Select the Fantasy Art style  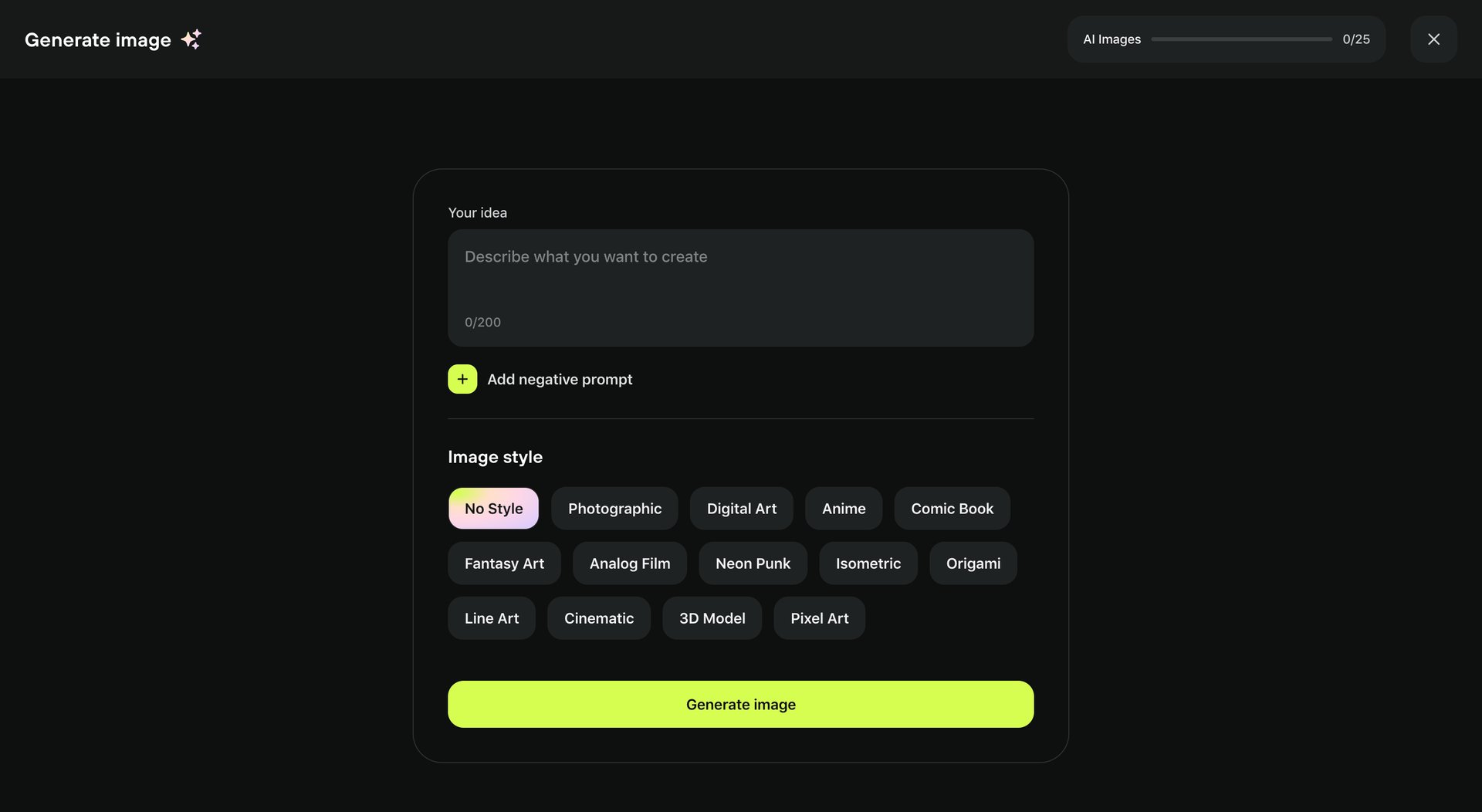(504, 563)
